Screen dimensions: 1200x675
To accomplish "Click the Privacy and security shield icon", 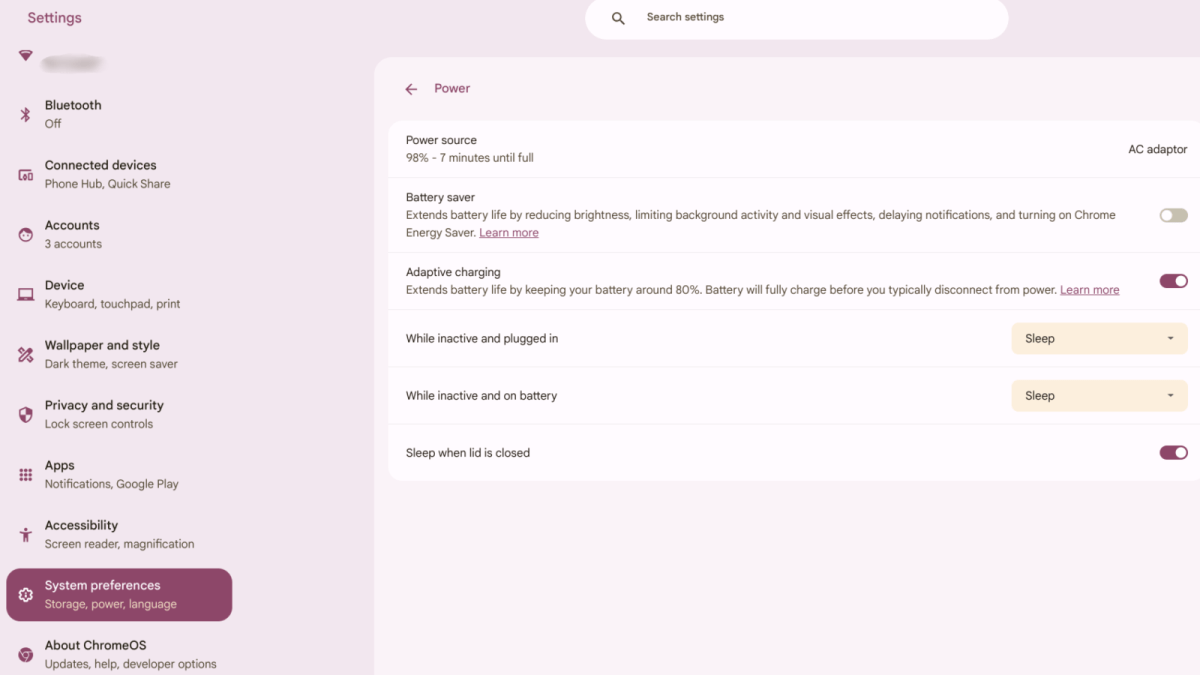I will 25,413.
